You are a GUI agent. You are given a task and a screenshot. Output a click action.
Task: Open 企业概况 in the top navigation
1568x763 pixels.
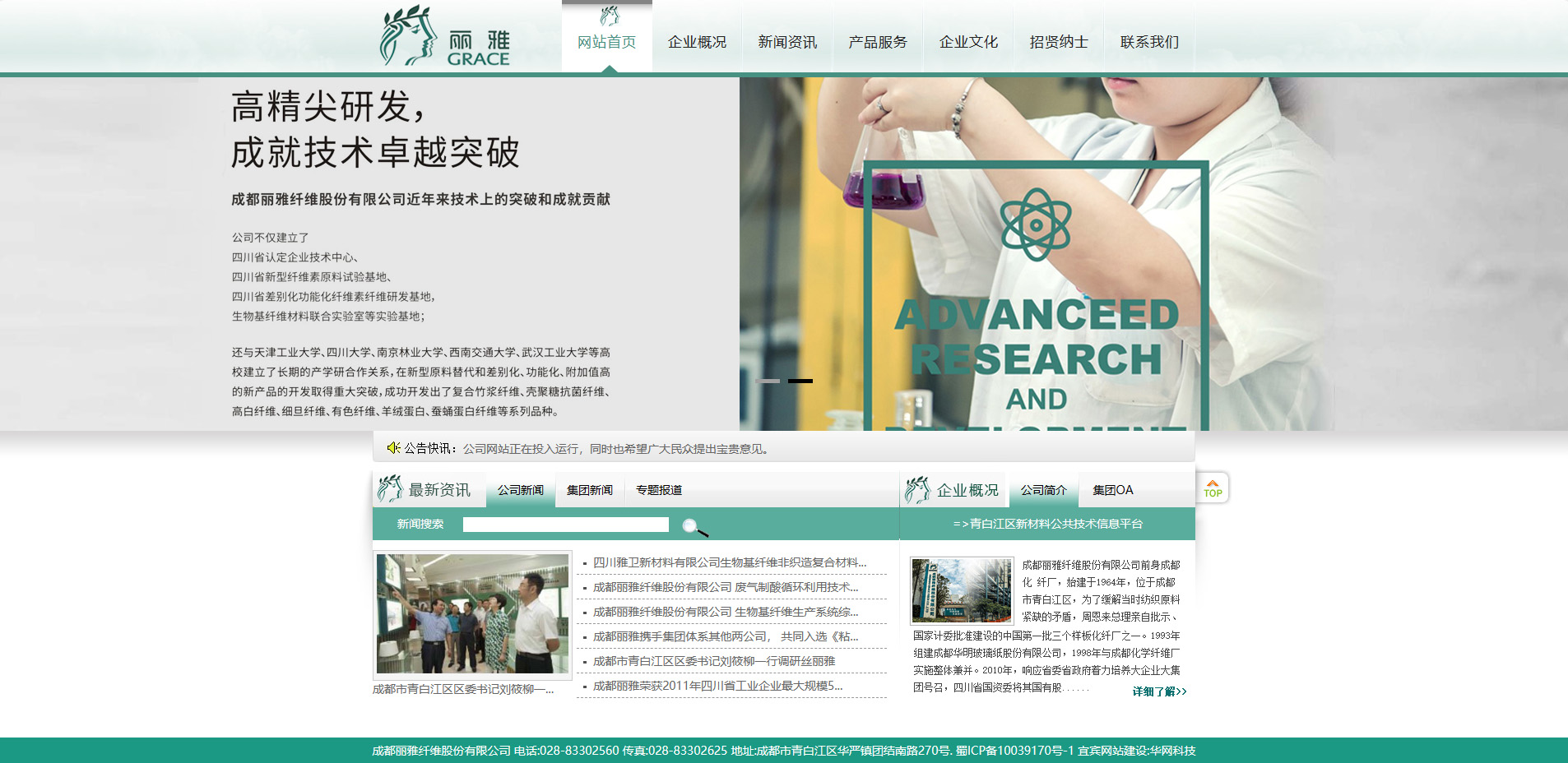click(697, 42)
